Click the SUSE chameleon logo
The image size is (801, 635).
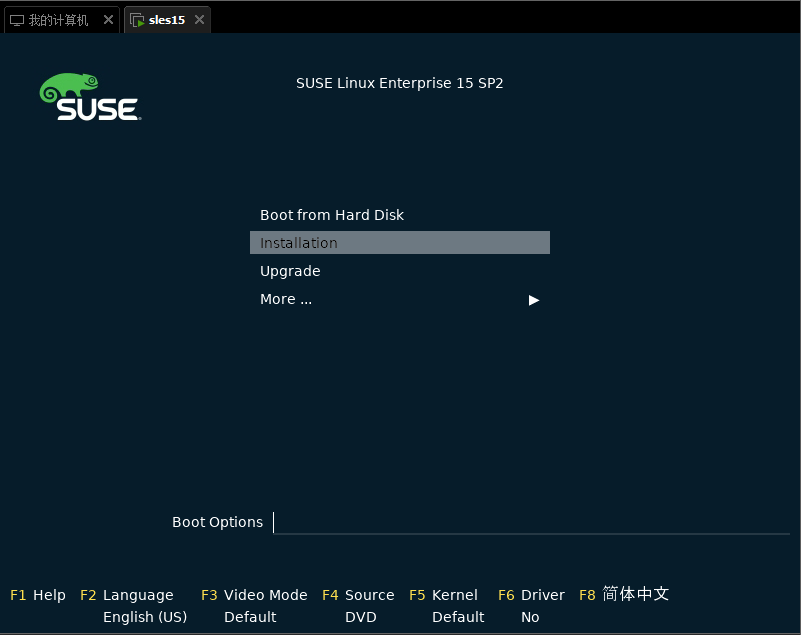pos(90,97)
